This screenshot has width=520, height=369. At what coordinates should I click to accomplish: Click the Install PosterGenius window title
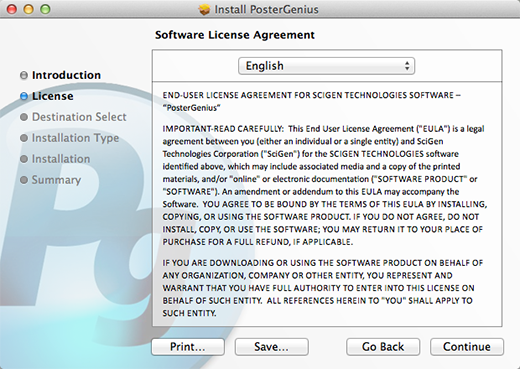tap(266, 9)
